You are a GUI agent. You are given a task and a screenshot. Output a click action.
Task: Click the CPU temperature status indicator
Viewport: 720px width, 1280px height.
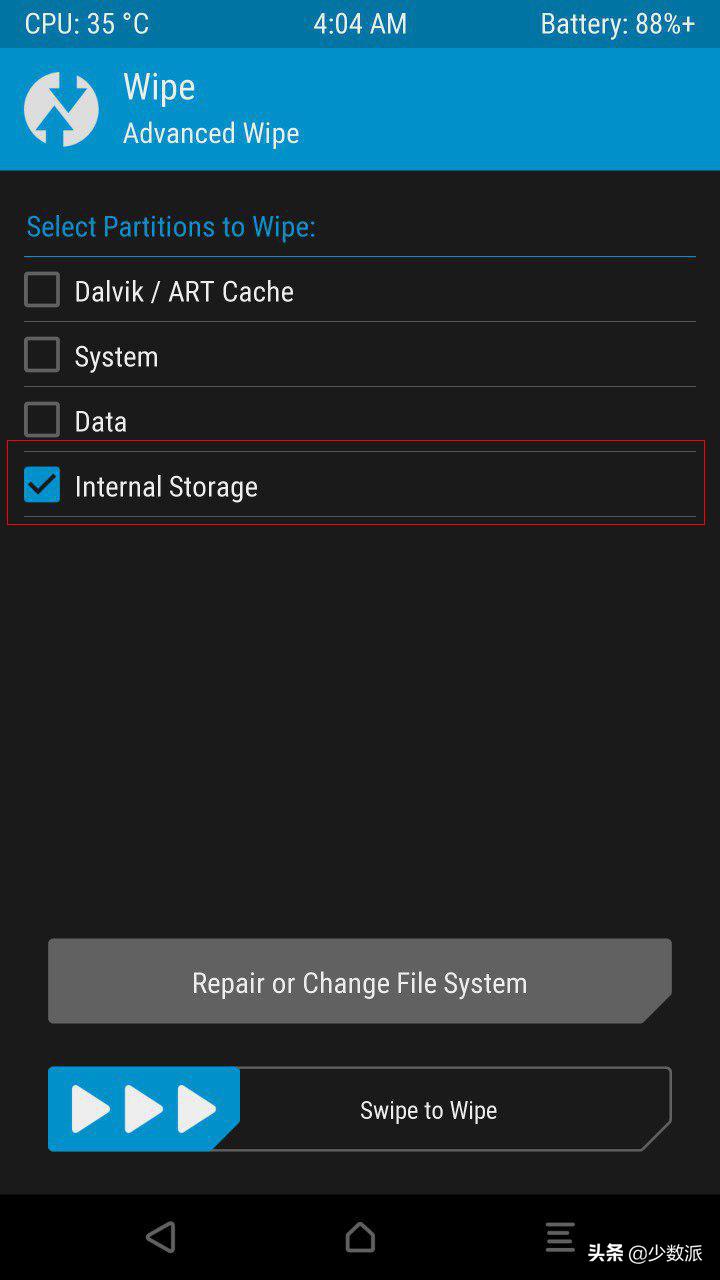(87, 24)
